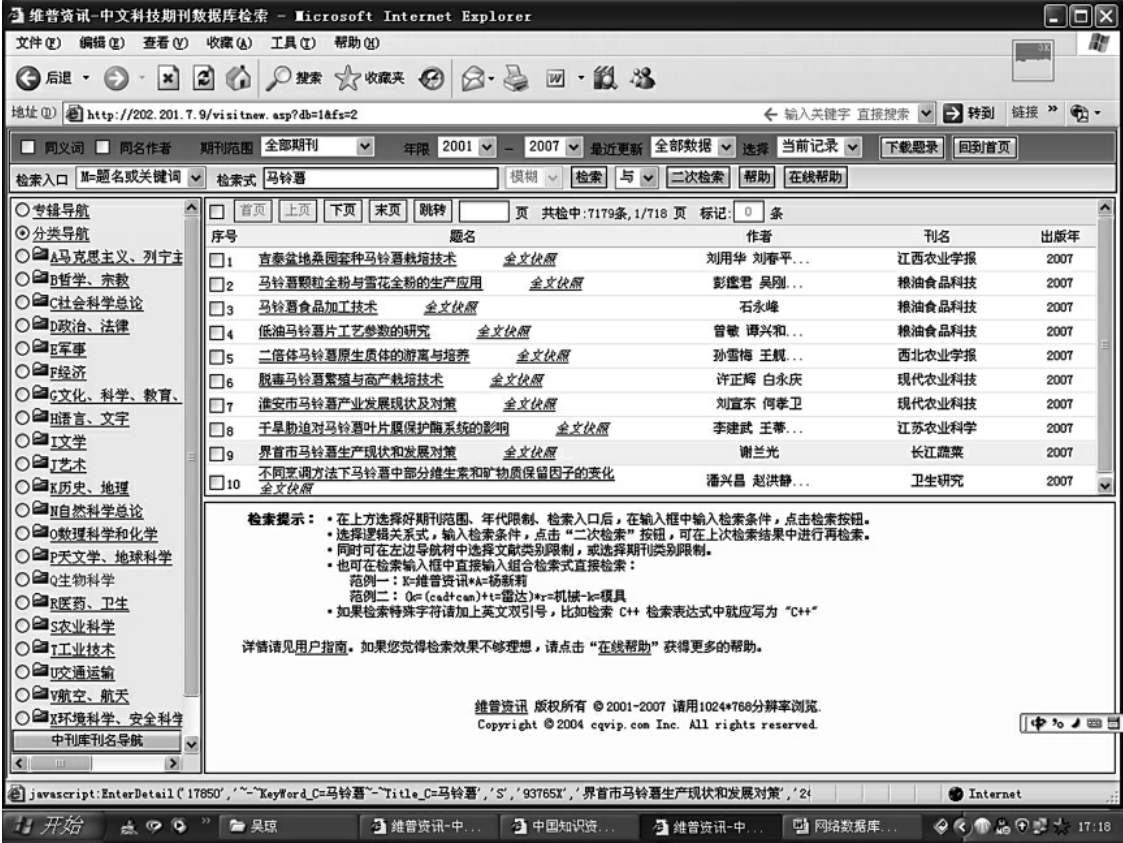Open the 工具(T) menu
The width and height of the screenshot is (1123, 843).
pos(293,43)
